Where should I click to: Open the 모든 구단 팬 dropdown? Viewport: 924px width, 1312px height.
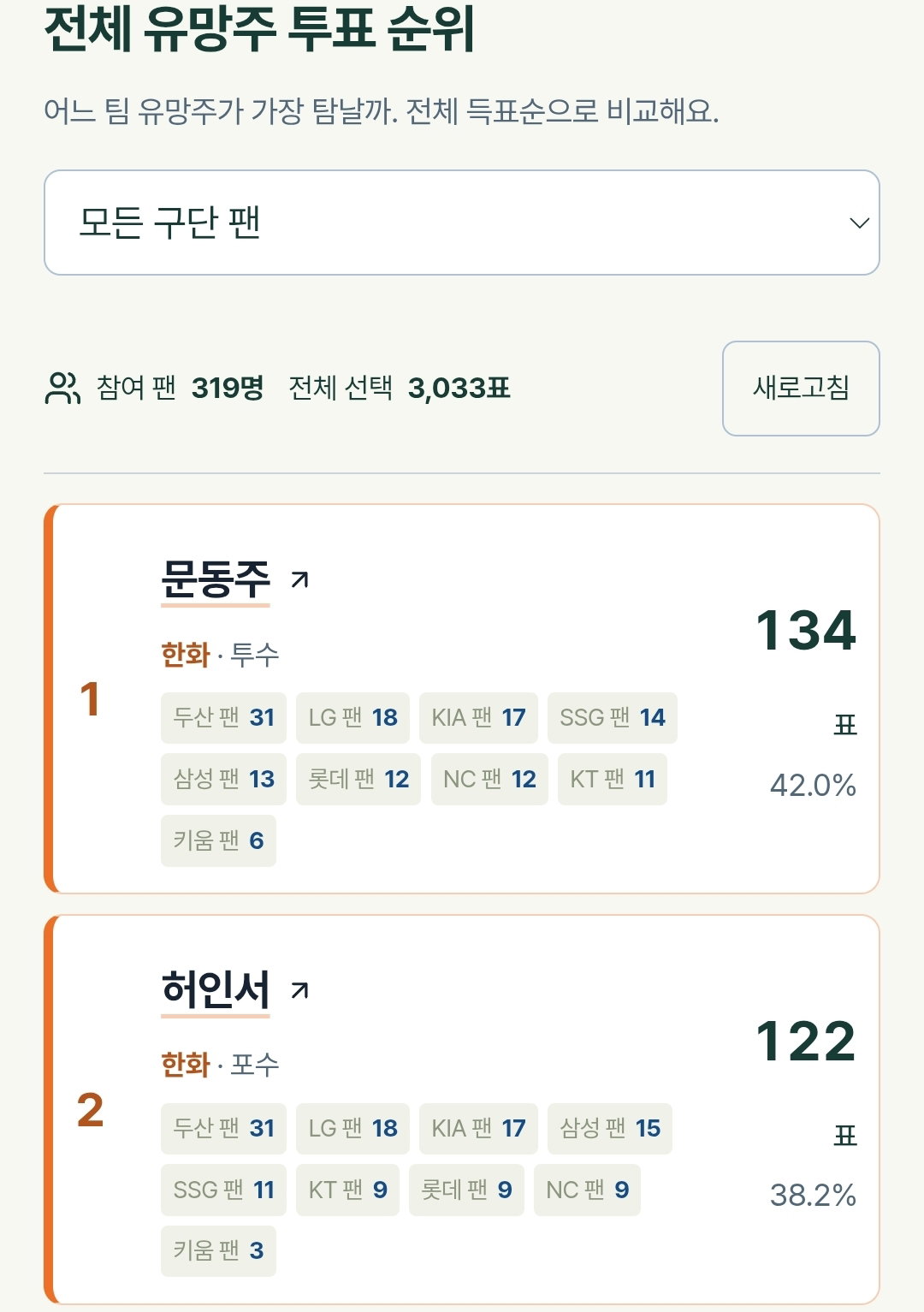(462, 223)
